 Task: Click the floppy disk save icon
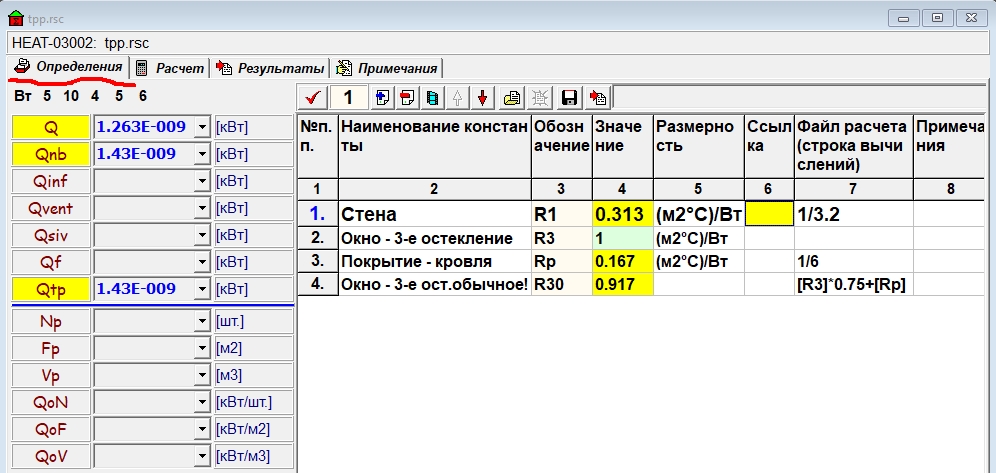(570, 97)
